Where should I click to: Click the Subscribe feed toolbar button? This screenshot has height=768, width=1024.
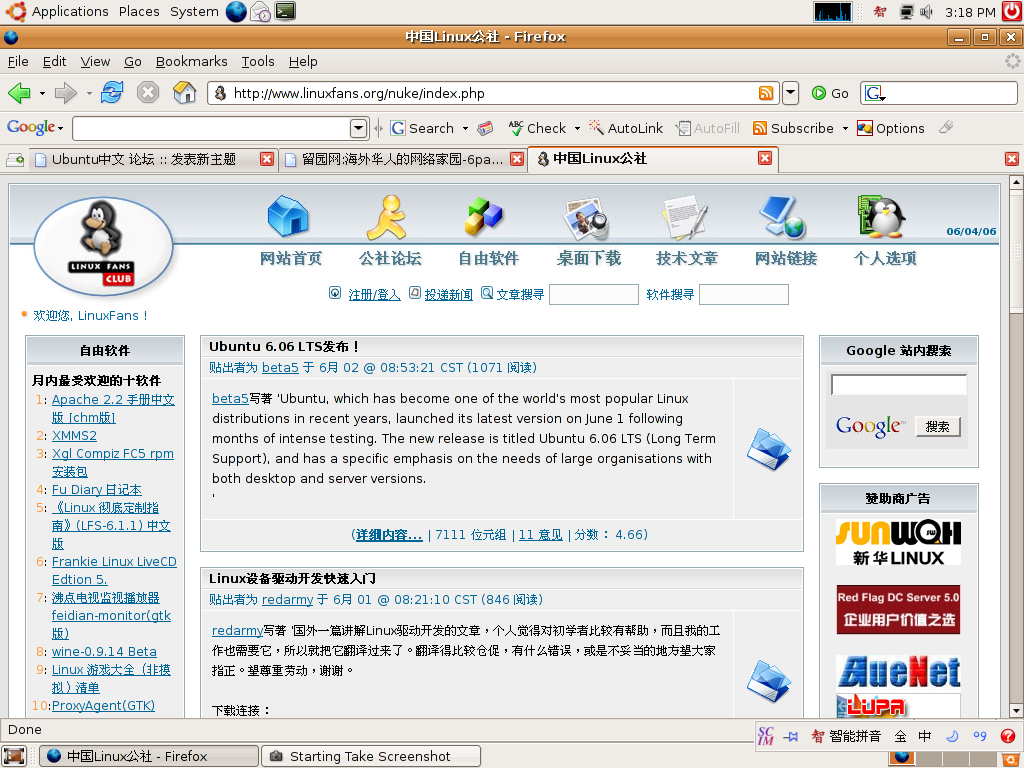793,128
